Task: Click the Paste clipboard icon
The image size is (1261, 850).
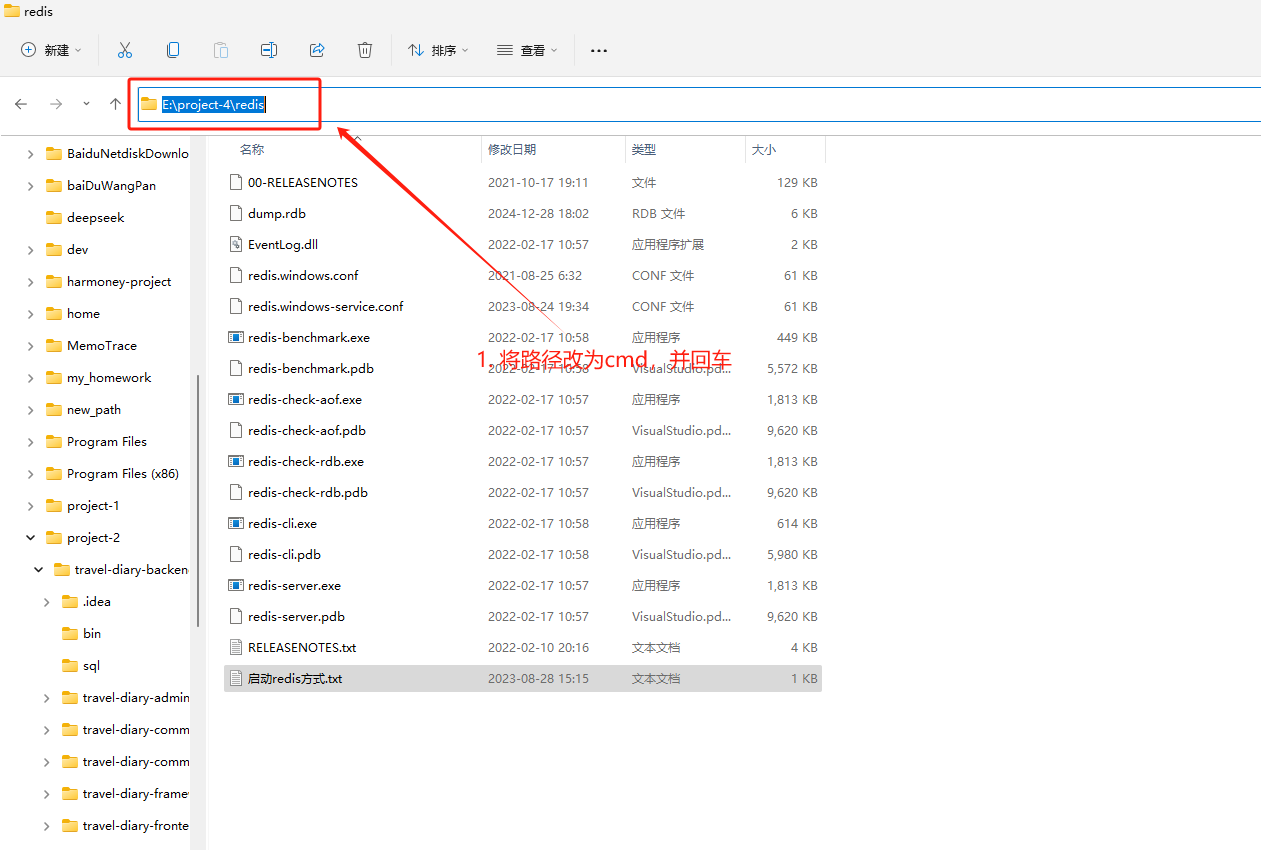Action: (221, 50)
